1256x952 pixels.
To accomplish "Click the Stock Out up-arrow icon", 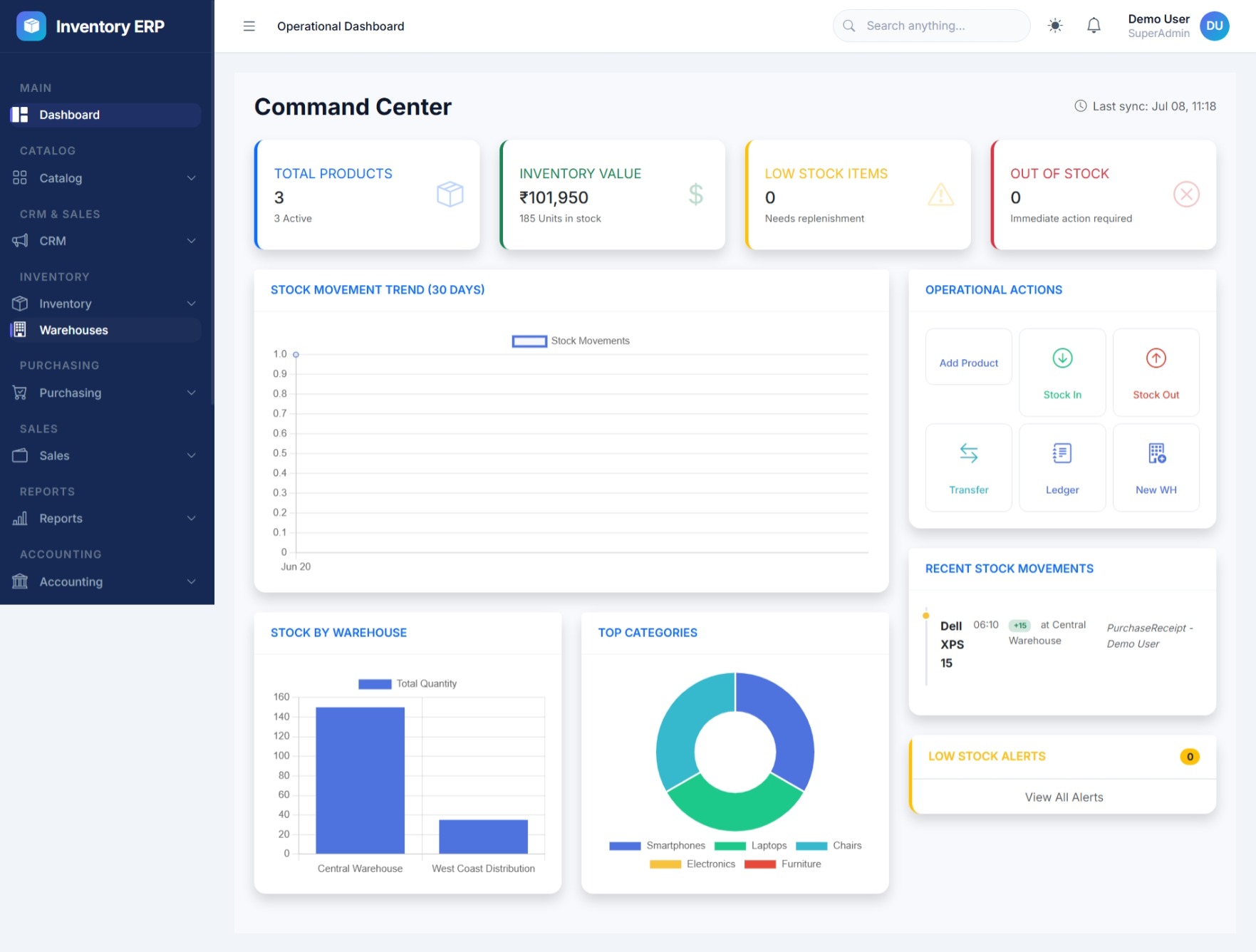I will click(x=1156, y=358).
